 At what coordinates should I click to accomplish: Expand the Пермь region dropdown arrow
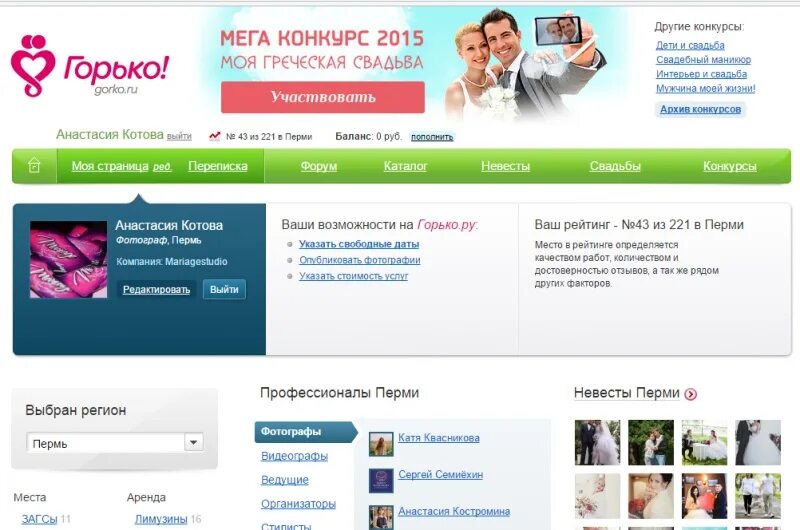click(x=193, y=442)
